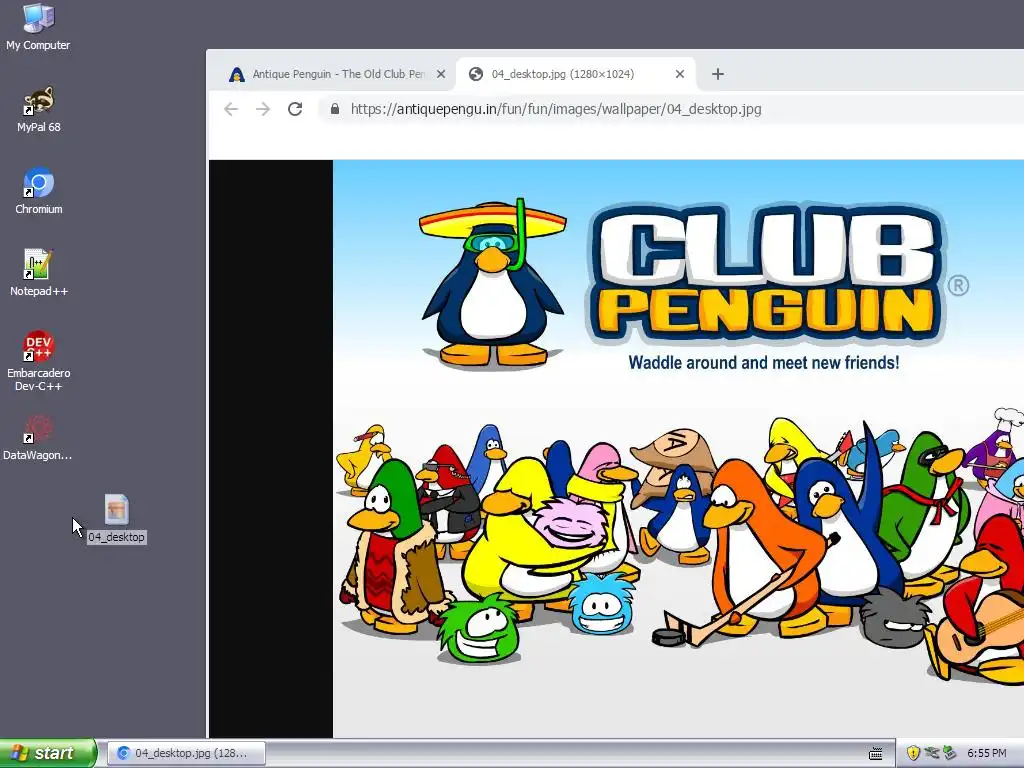Screen dimensions: 1024x768
Task: Select the Embarcadero Dev-C++ desktop shortcut
Action: [39, 360]
